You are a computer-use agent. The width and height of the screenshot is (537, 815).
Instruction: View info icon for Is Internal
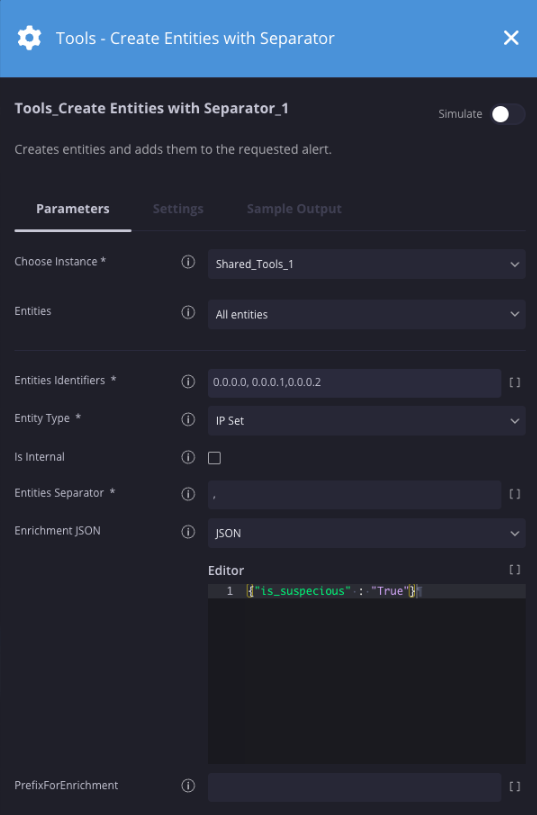[188, 457]
